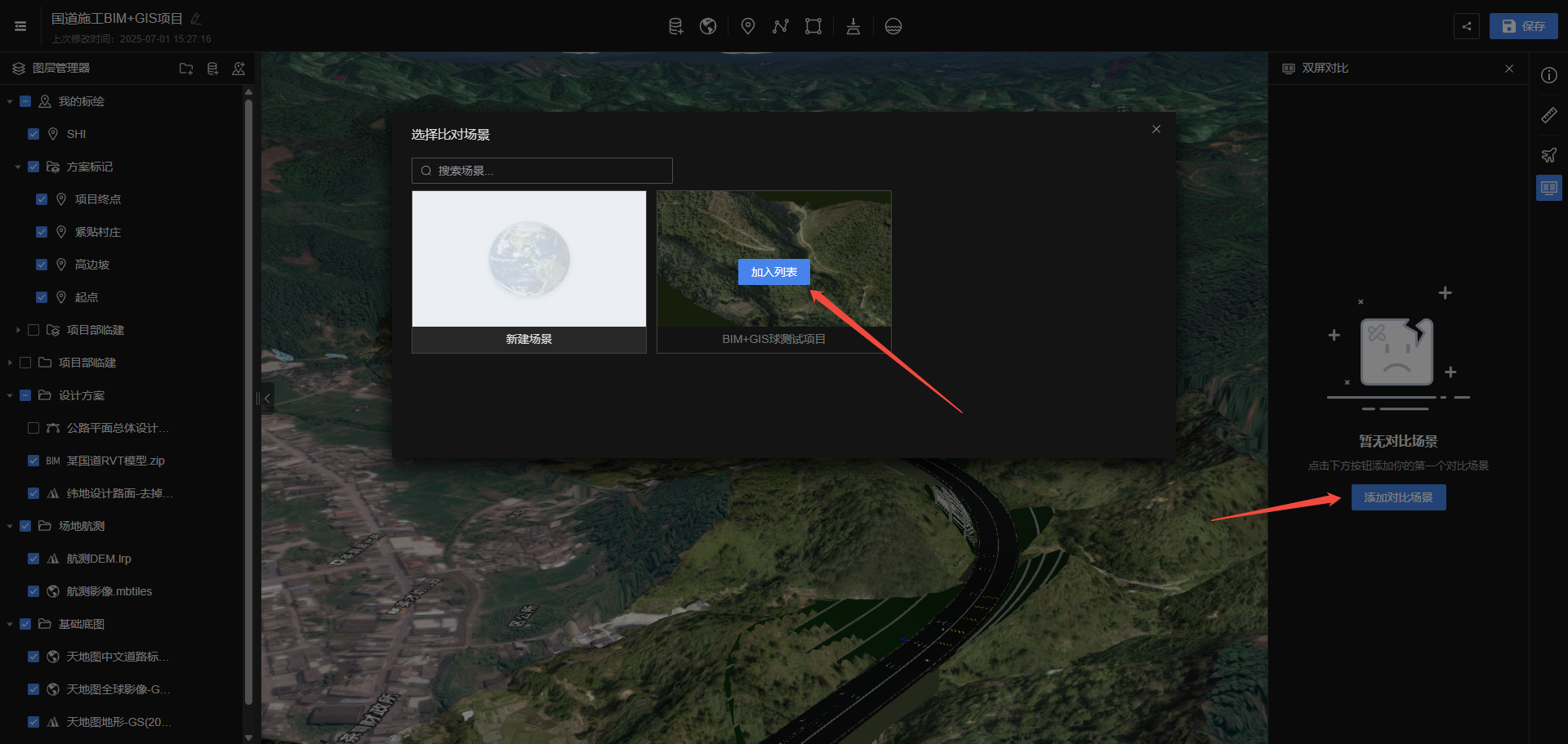Select the polygon drawing tool
This screenshot has height=744, width=1568.
[813, 26]
